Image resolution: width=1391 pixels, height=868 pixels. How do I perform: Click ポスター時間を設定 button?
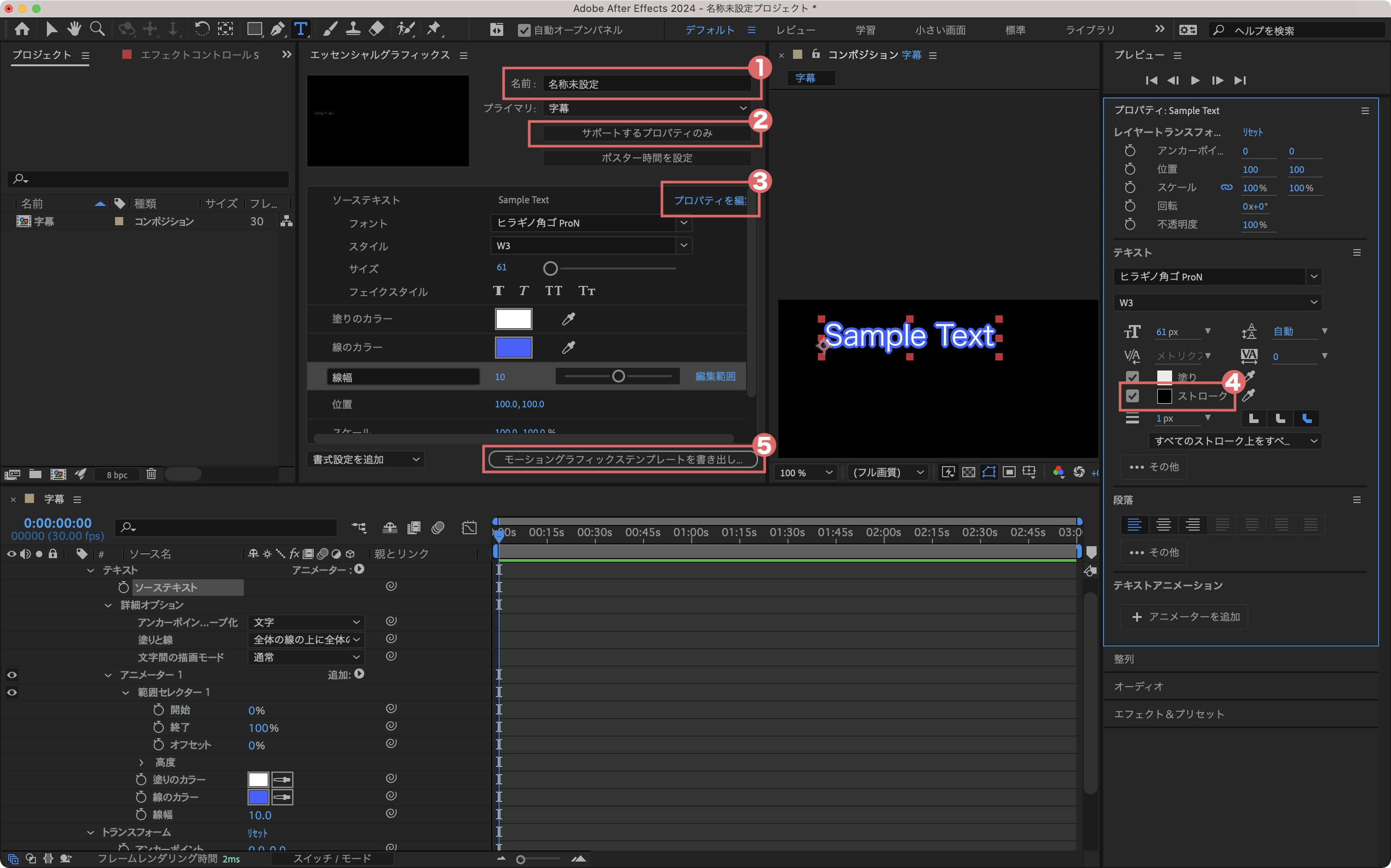click(647, 157)
